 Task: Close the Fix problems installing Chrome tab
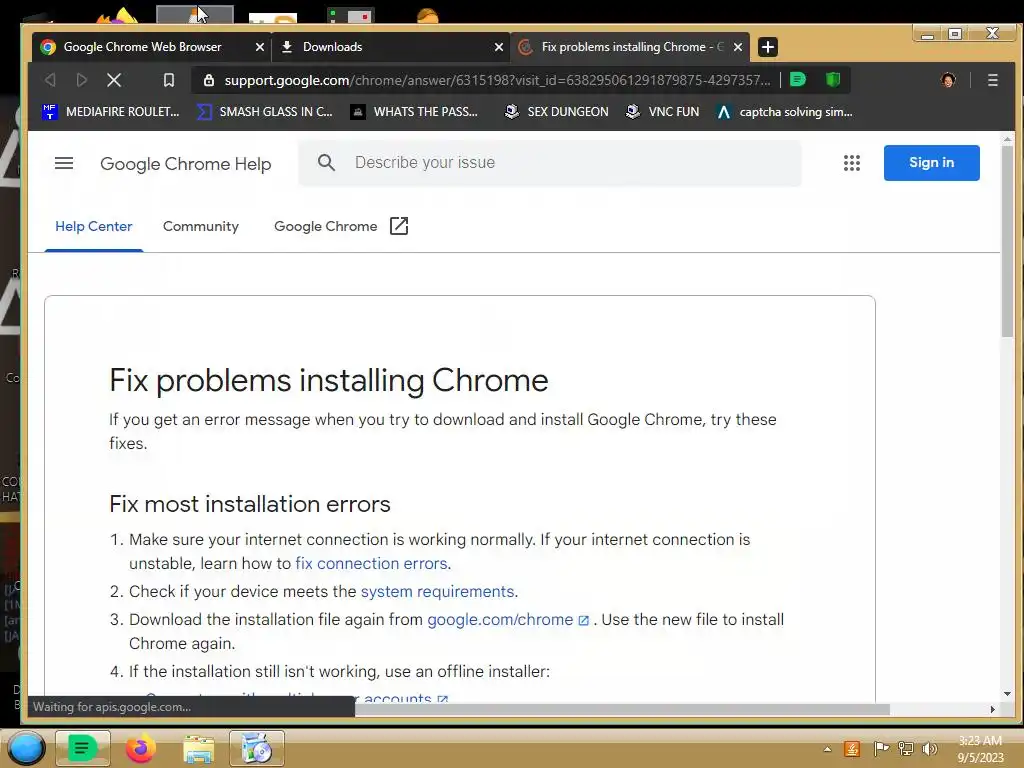[737, 47]
